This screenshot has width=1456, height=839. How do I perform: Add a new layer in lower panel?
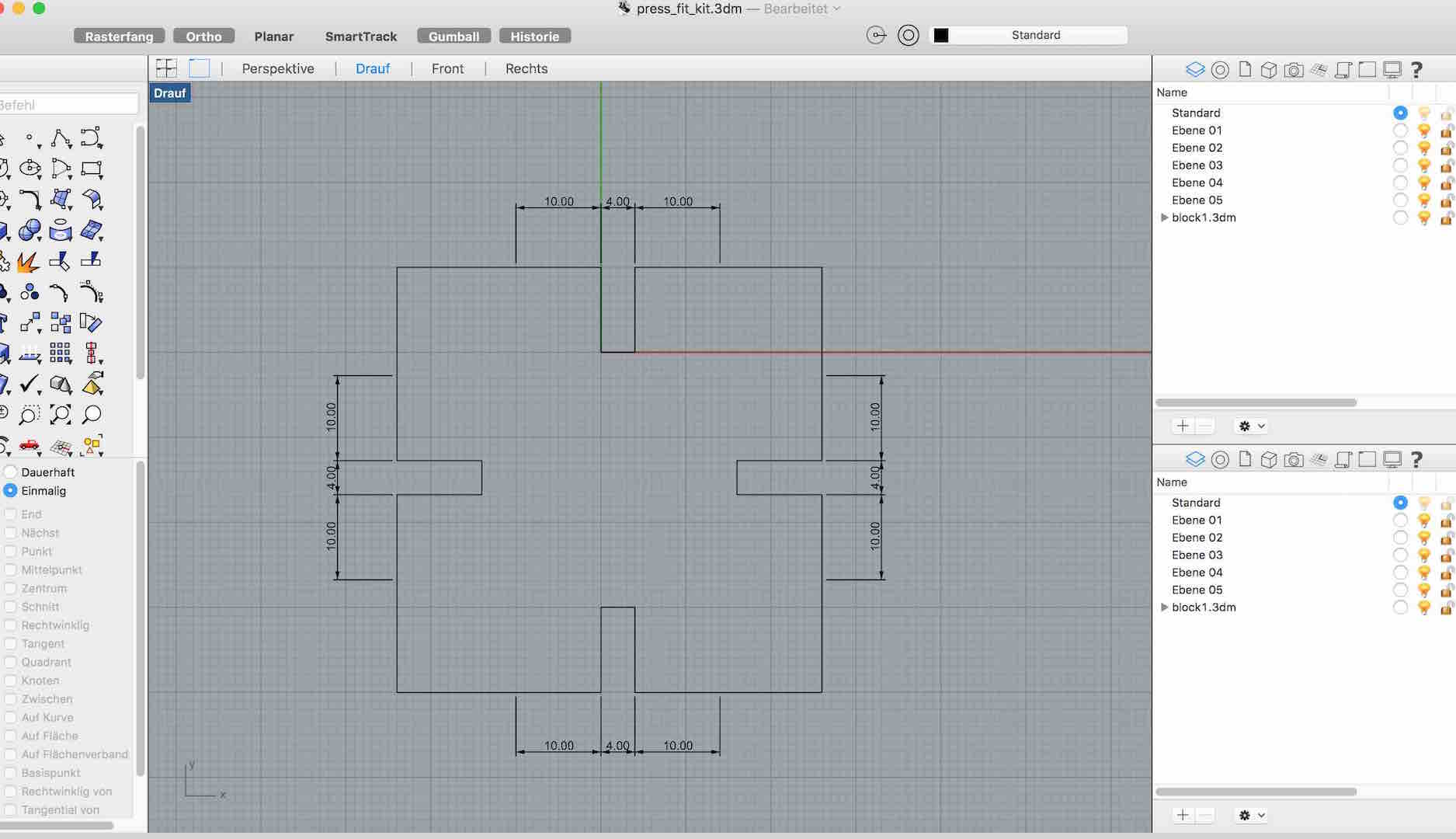tap(1182, 815)
